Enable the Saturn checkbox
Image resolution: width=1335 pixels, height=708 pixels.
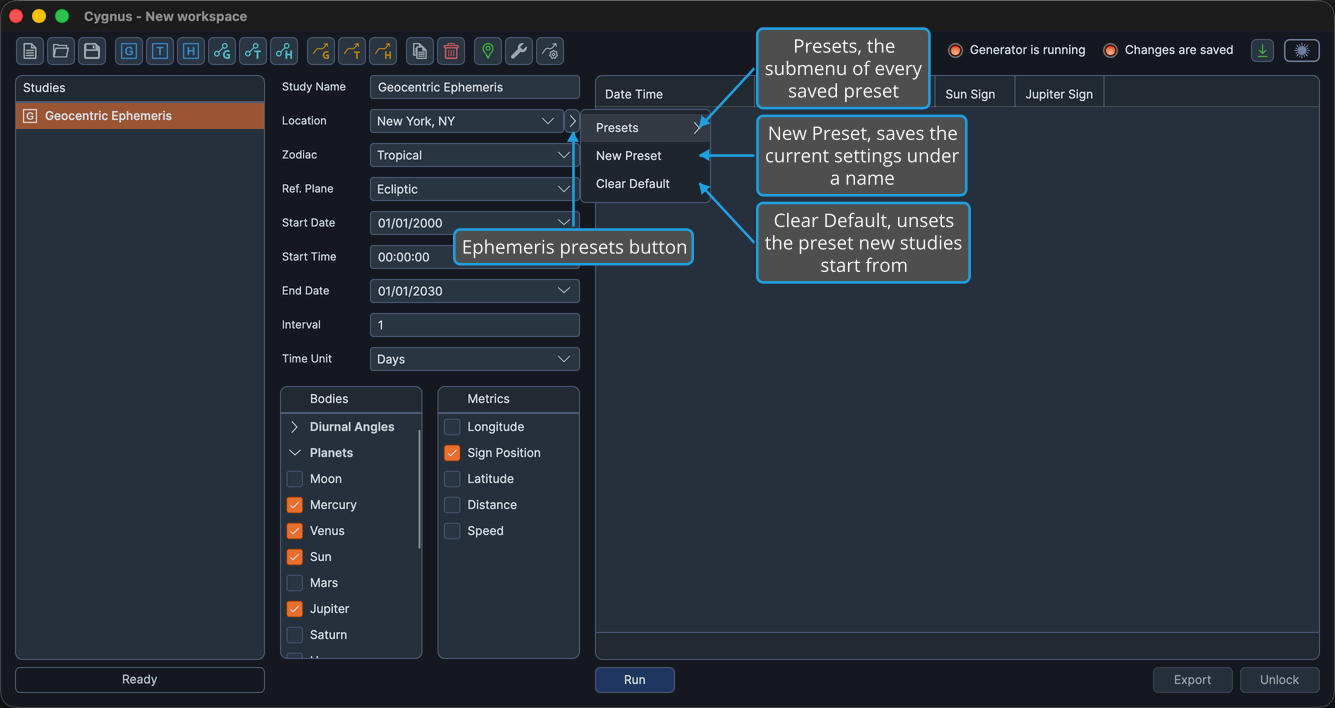(x=295, y=635)
